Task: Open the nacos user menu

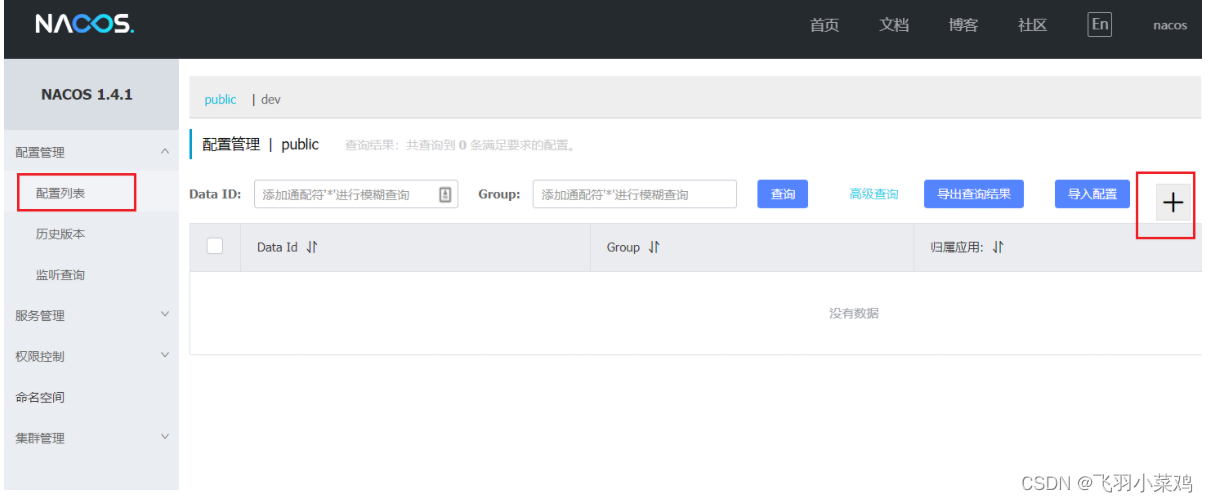Action: click(x=1170, y=26)
